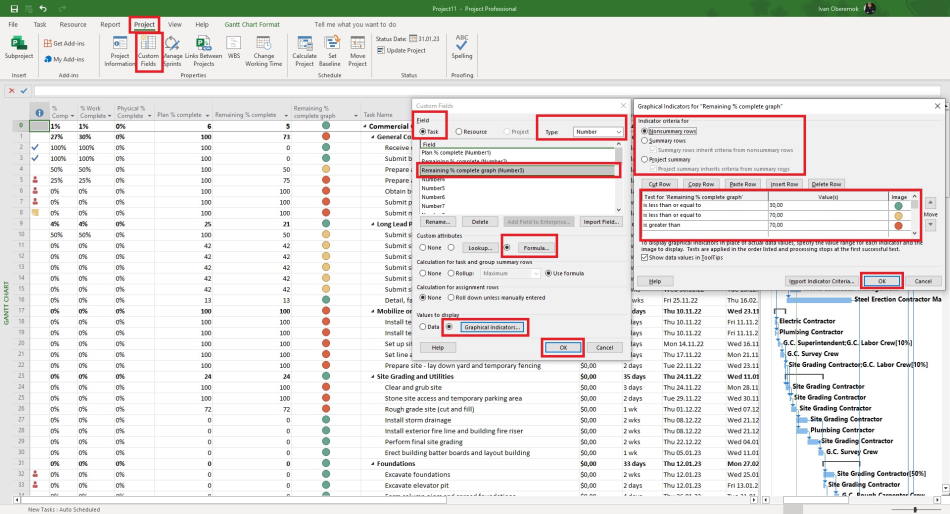Select Summary rows radio button
The image size is (950, 514).
645,141
